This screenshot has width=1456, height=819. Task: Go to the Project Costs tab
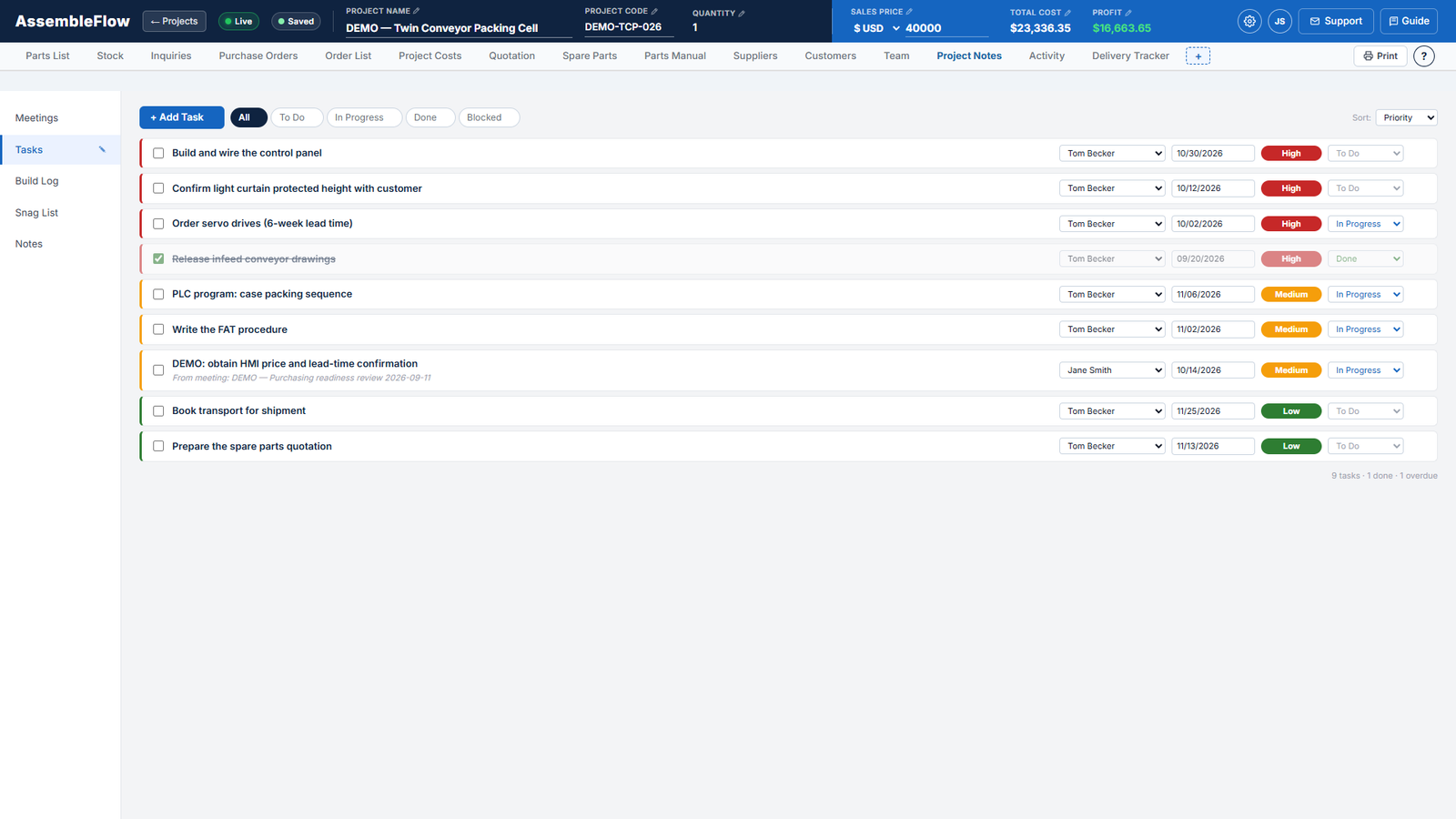[x=430, y=56]
